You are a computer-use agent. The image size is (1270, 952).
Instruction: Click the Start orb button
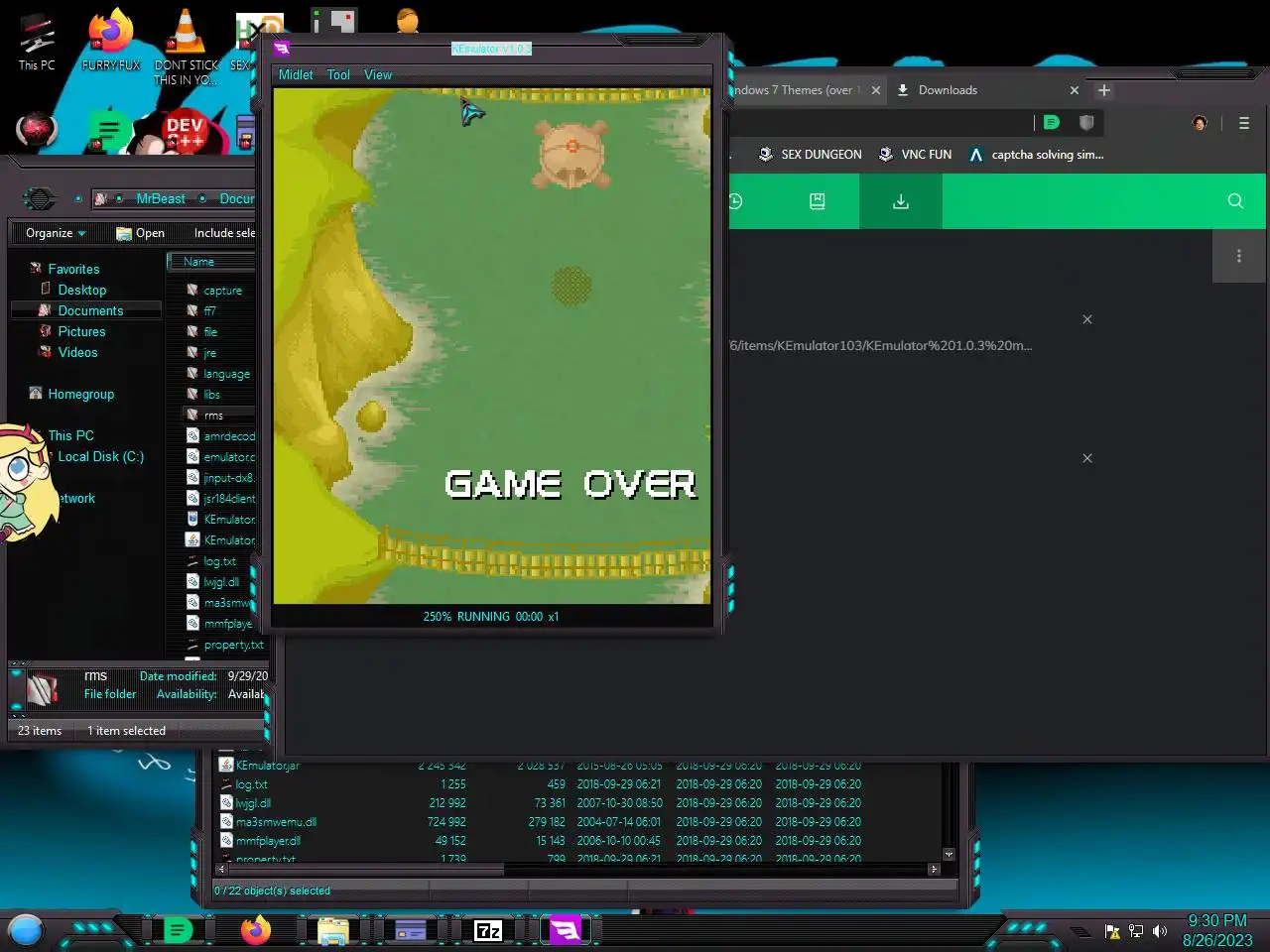26,930
